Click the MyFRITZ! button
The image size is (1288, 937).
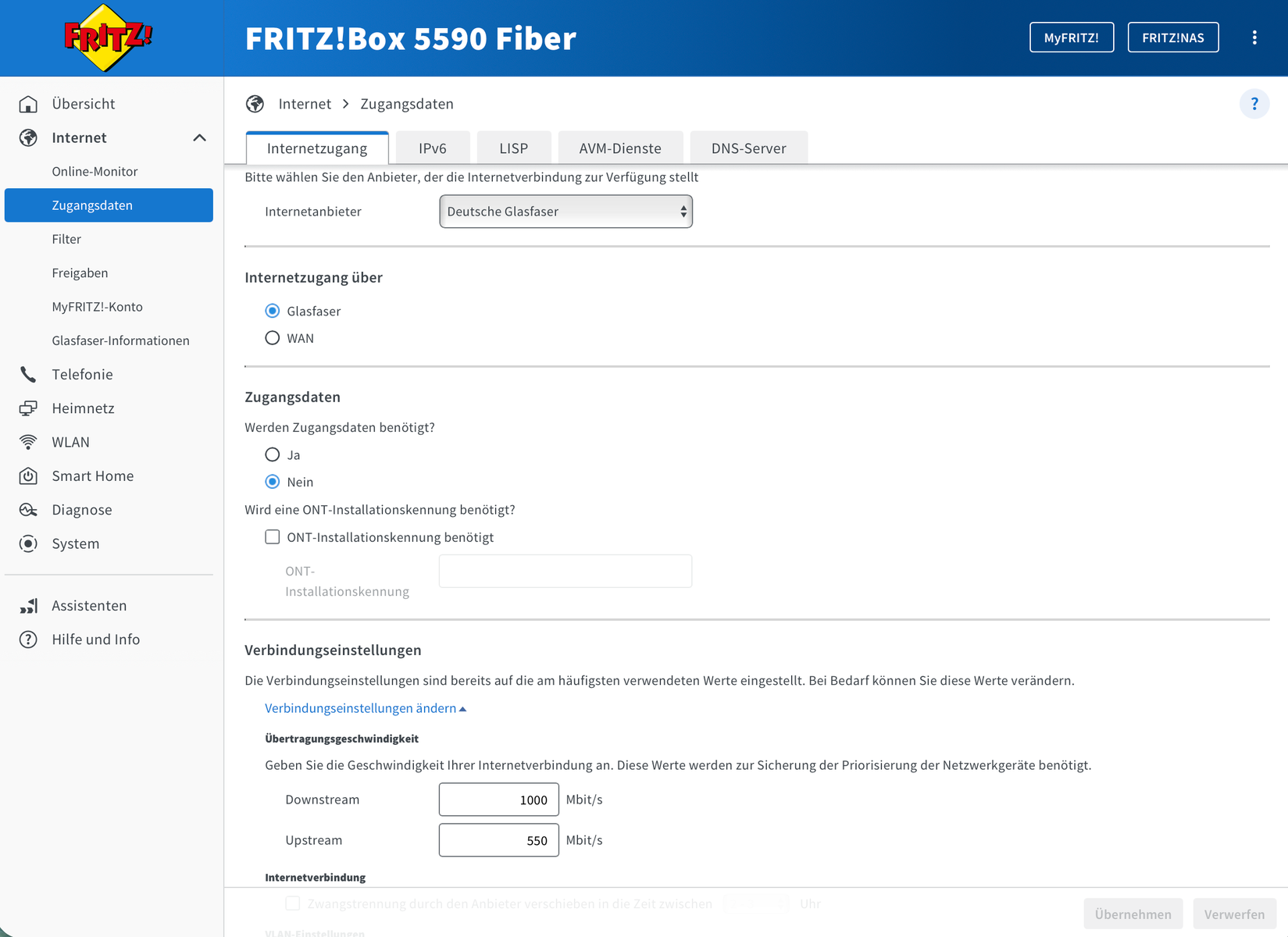point(1072,37)
